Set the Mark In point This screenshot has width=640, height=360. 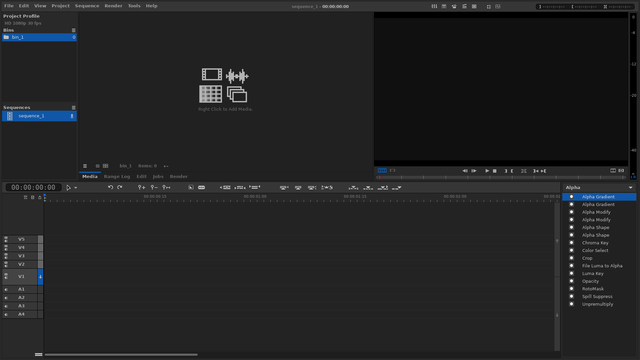(x=506, y=171)
